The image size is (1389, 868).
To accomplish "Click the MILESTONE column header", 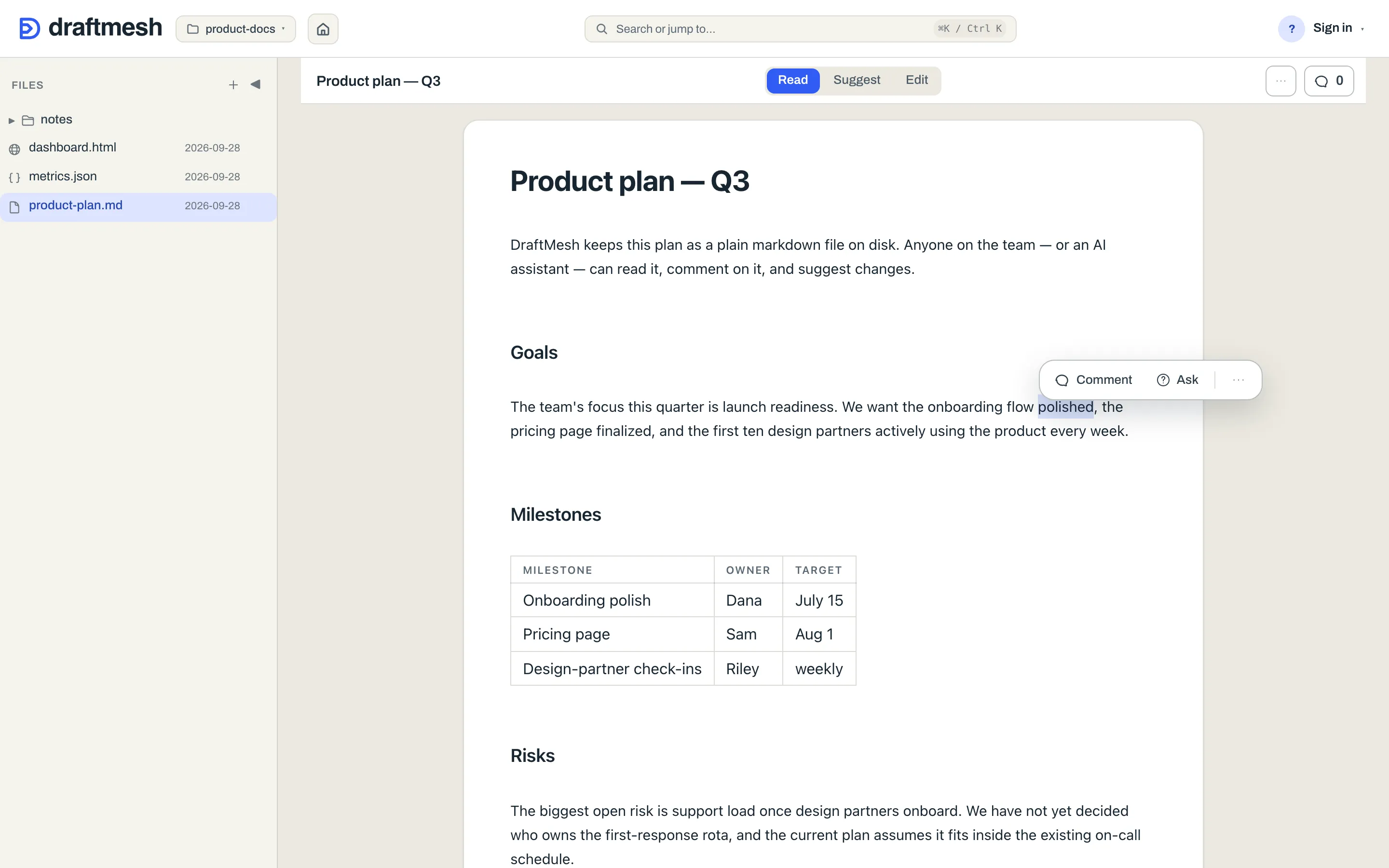I will 612,570.
